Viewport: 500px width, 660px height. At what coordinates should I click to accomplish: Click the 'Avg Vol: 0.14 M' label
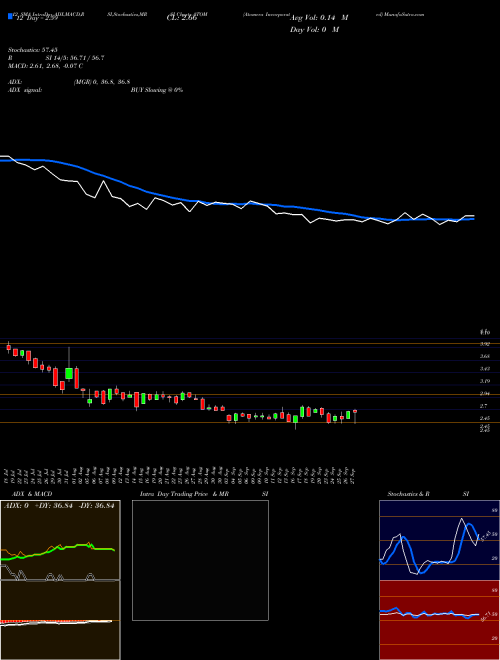coord(319,18)
